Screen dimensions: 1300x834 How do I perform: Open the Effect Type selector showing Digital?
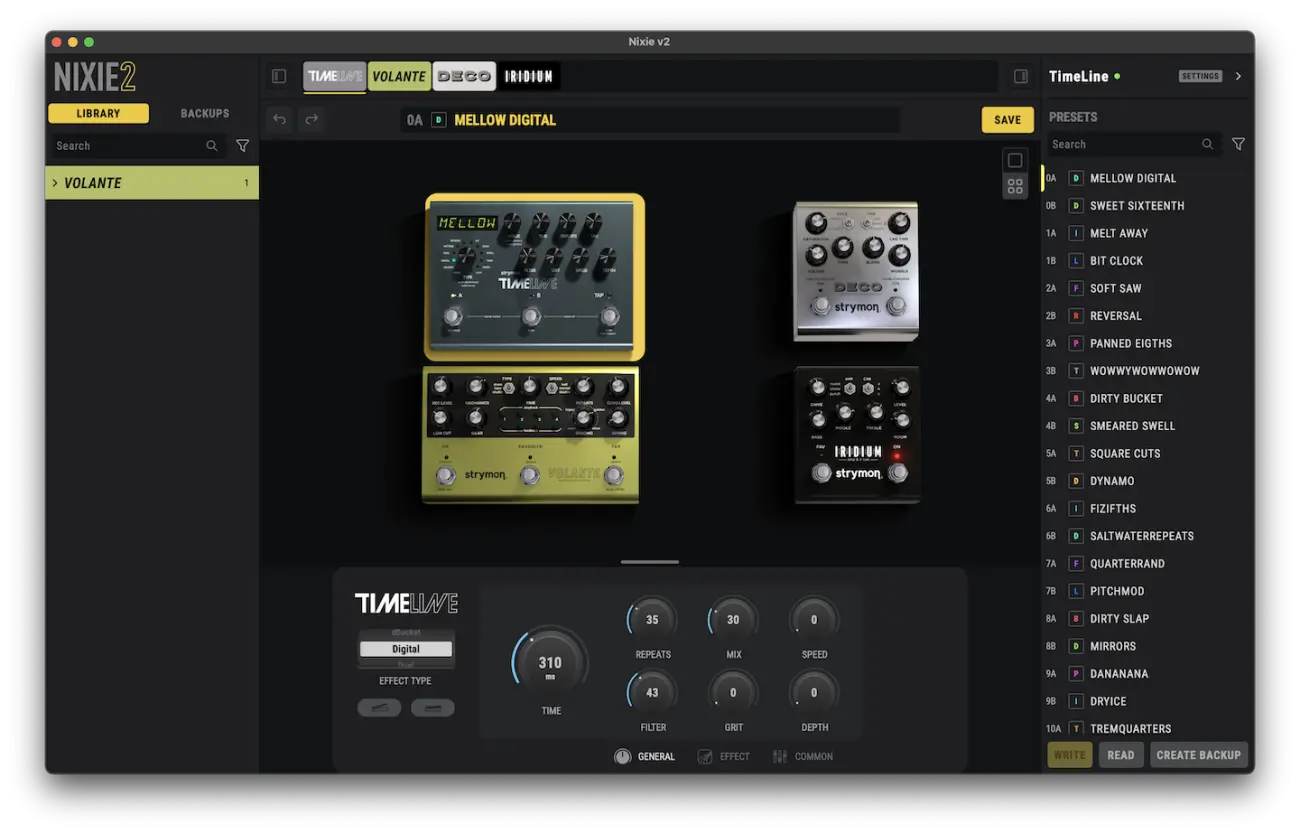(x=406, y=649)
